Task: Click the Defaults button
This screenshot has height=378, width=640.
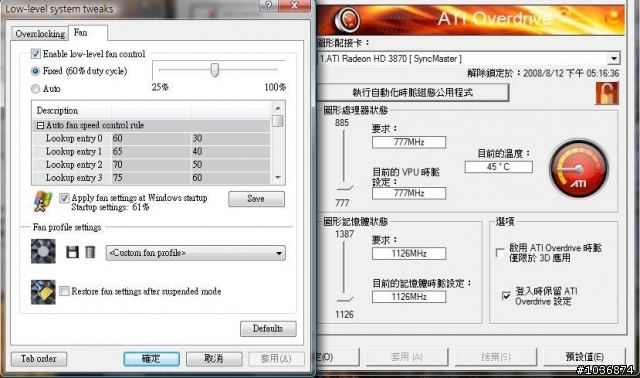Action: coord(268,329)
